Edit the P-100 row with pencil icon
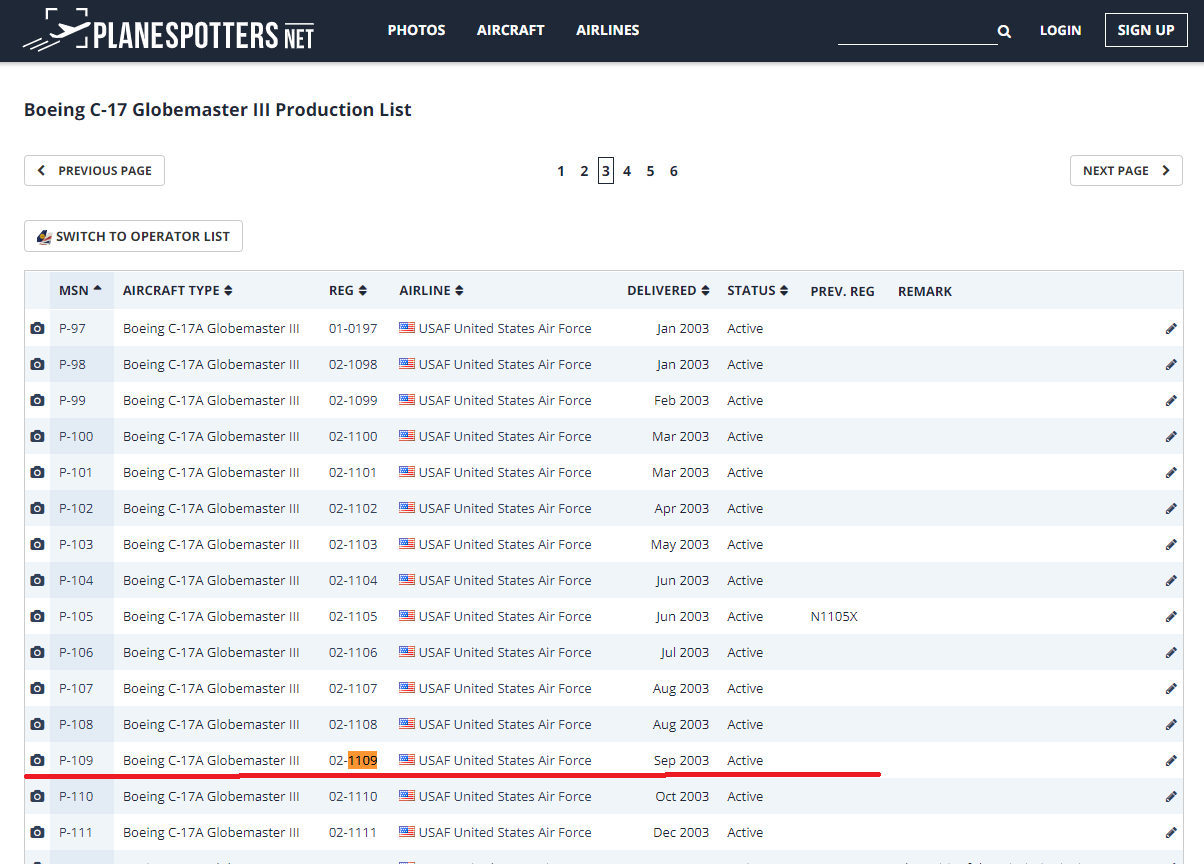The width and height of the screenshot is (1204, 864). [1171, 436]
